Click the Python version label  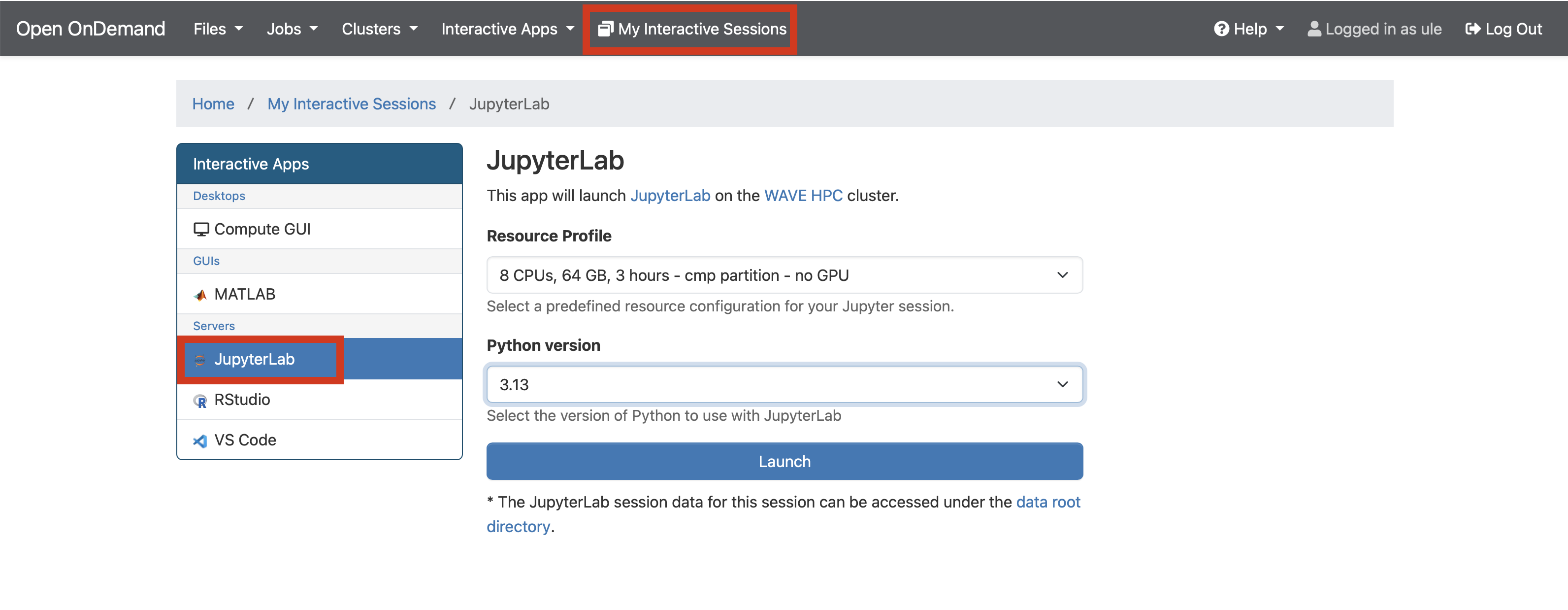coord(543,345)
